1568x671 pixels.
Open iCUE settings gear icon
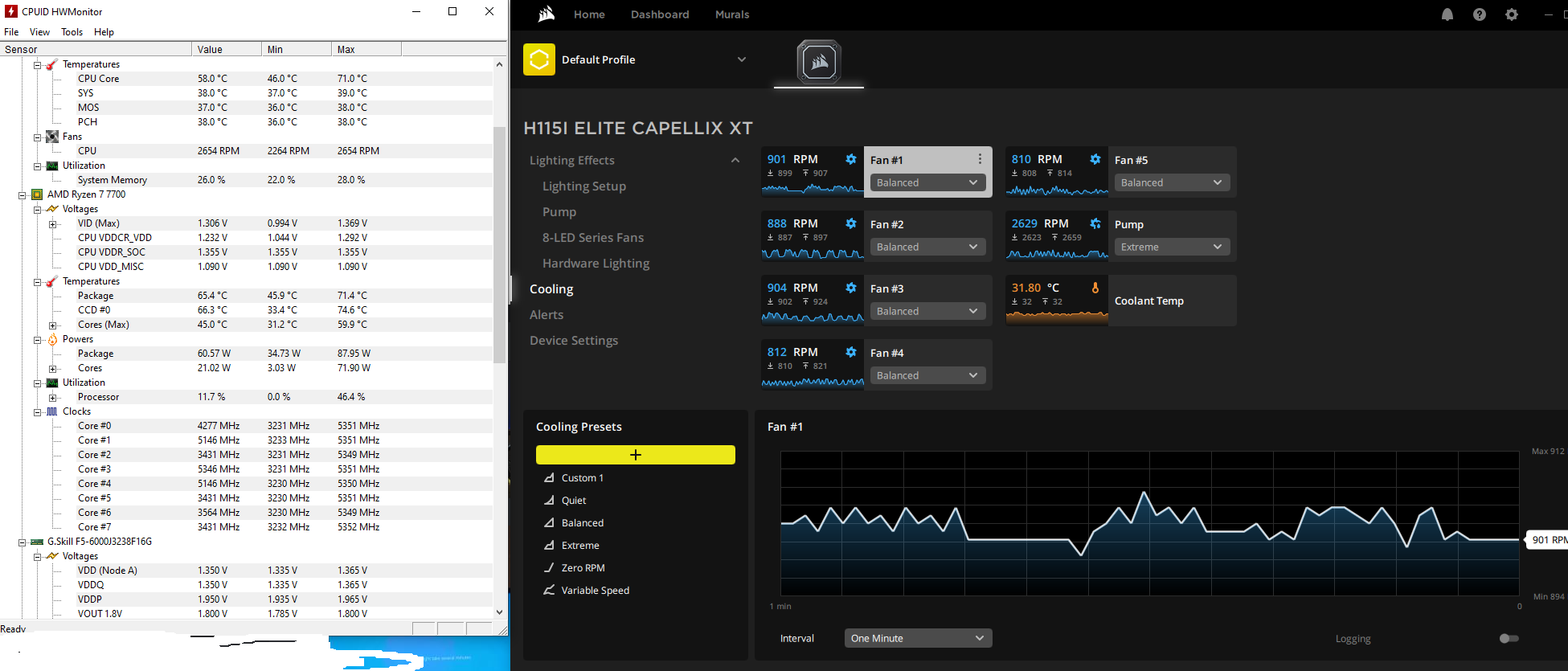[x=1512, y=14]
